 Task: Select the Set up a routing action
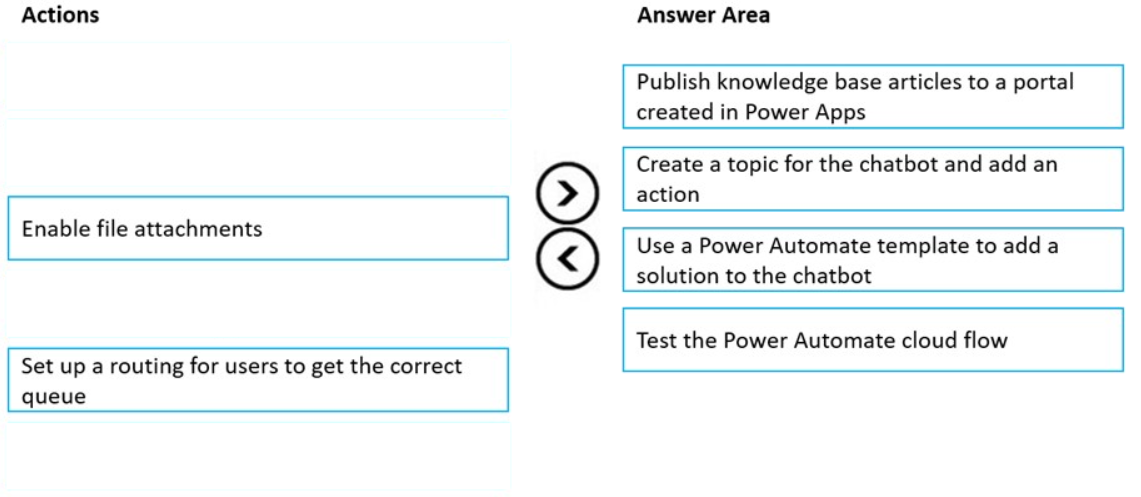258,380
